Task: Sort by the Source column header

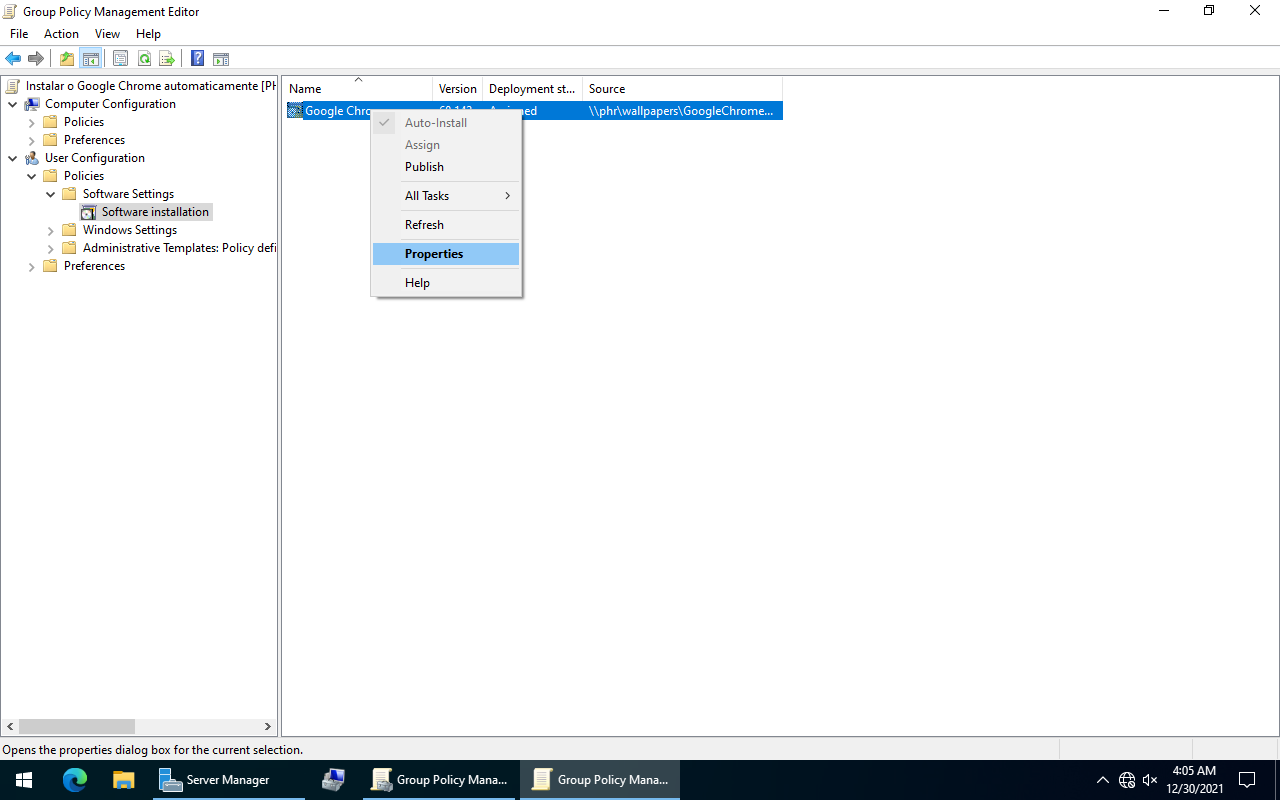Action: click(607, 89)
